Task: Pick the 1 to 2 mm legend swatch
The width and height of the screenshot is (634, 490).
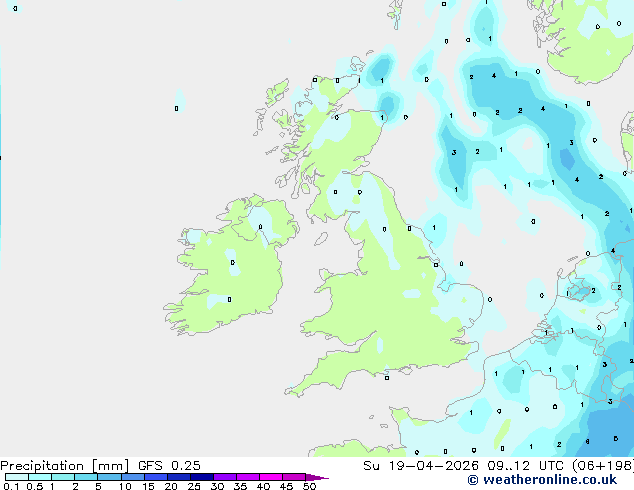Action: pyautogui.click(x=63, y=477)
